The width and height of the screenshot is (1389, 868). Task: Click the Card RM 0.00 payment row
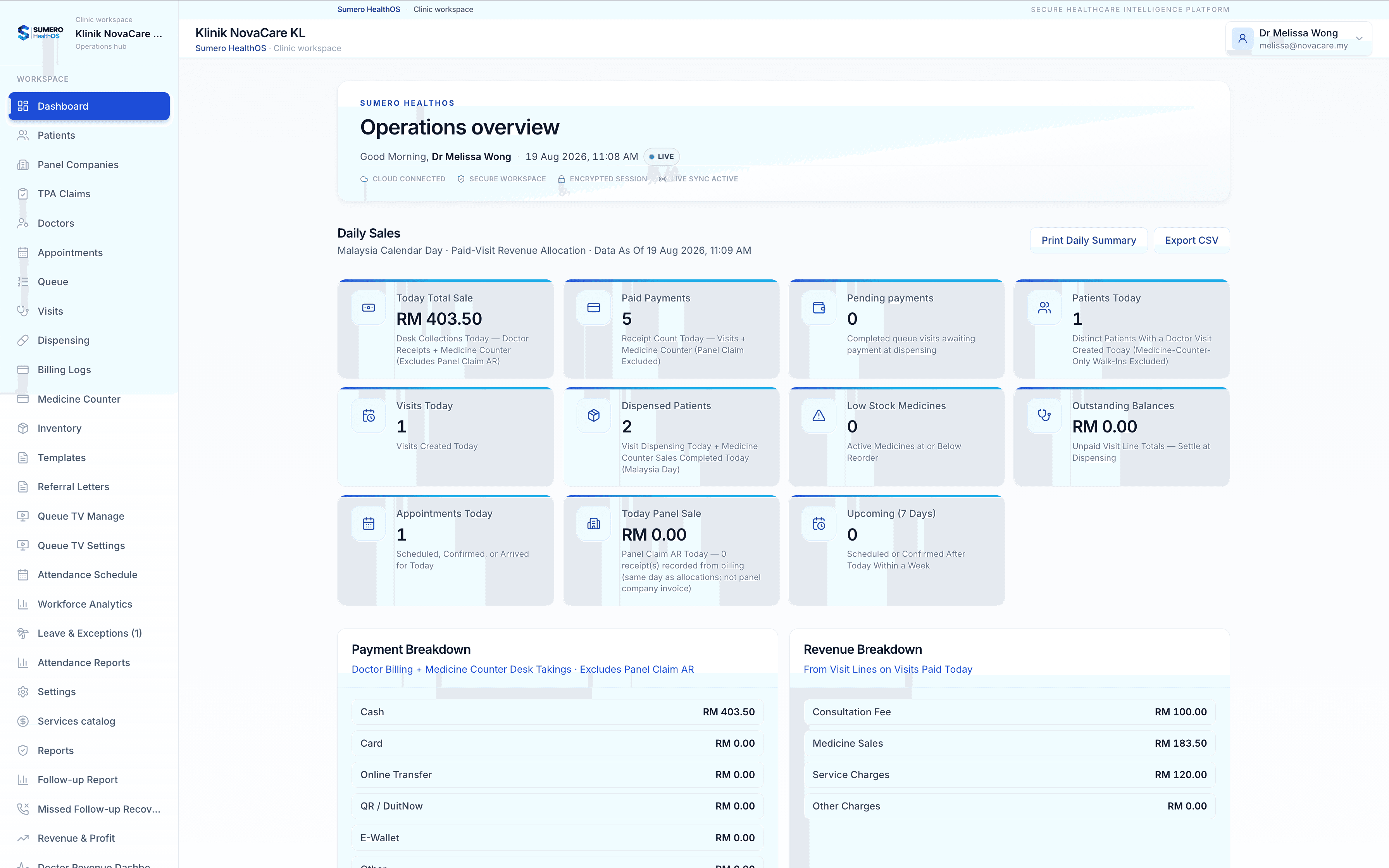[557, 744]
